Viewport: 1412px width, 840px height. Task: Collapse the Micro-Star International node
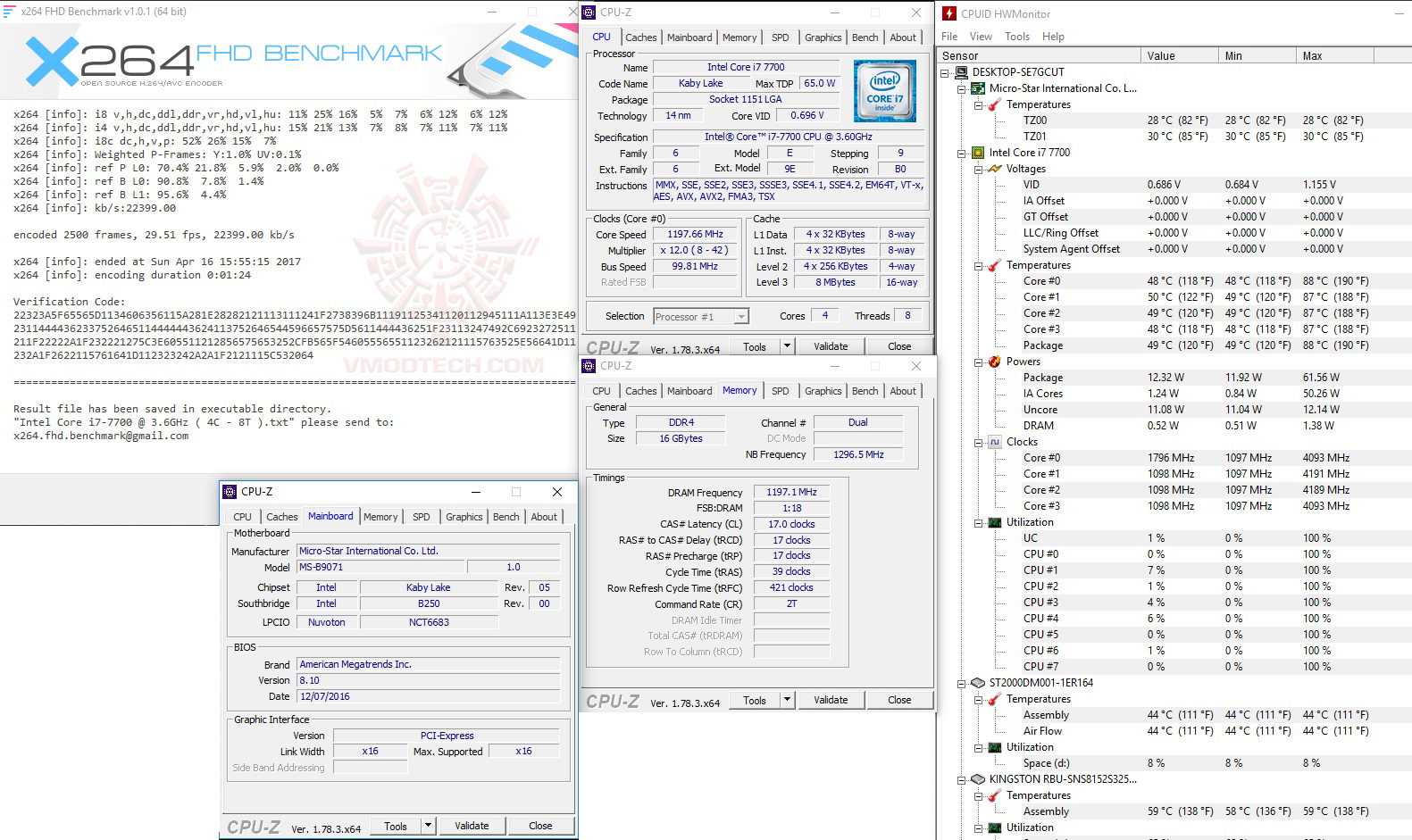tap(962, 88)
